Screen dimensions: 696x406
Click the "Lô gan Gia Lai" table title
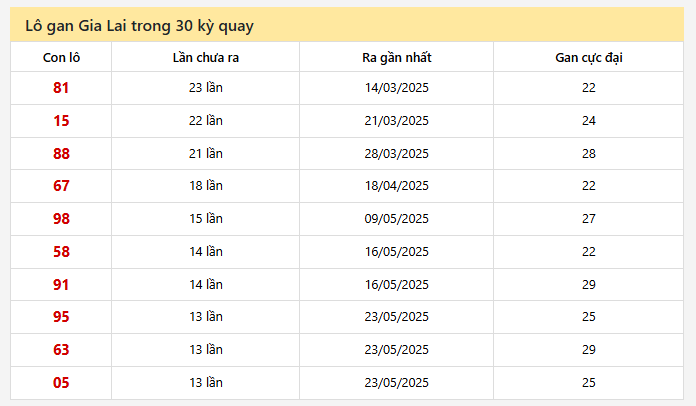pos(139,26)
